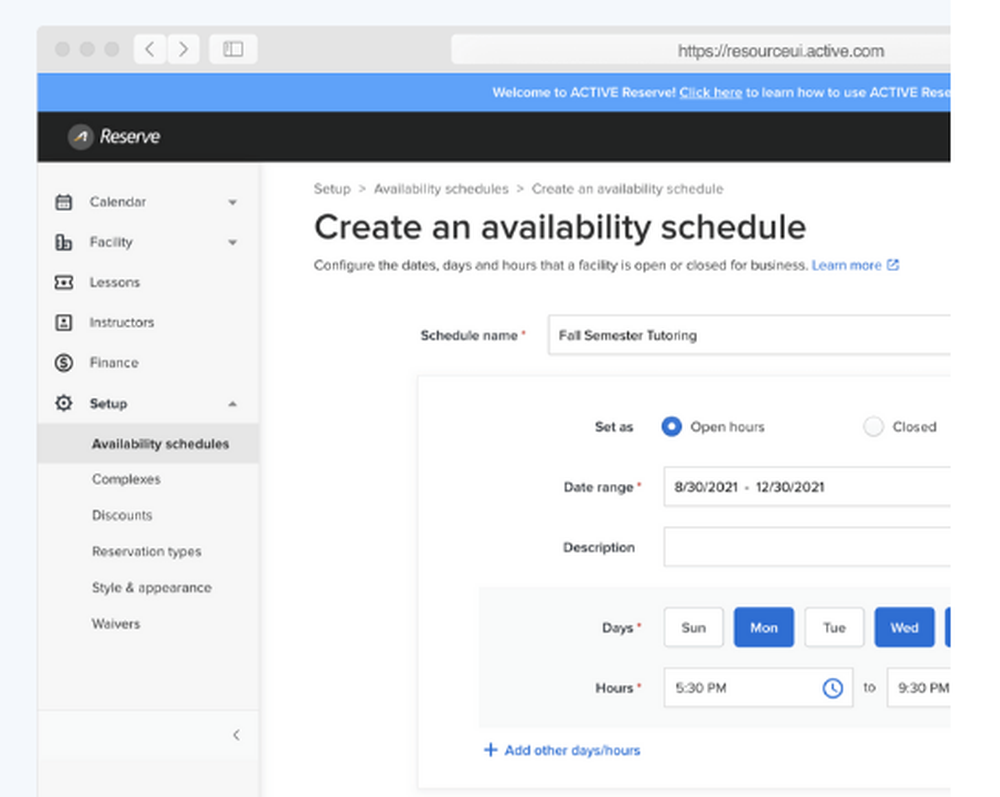Toggle the Mon day button
This screenshot has width=1000, height=797.
(764, 627)
